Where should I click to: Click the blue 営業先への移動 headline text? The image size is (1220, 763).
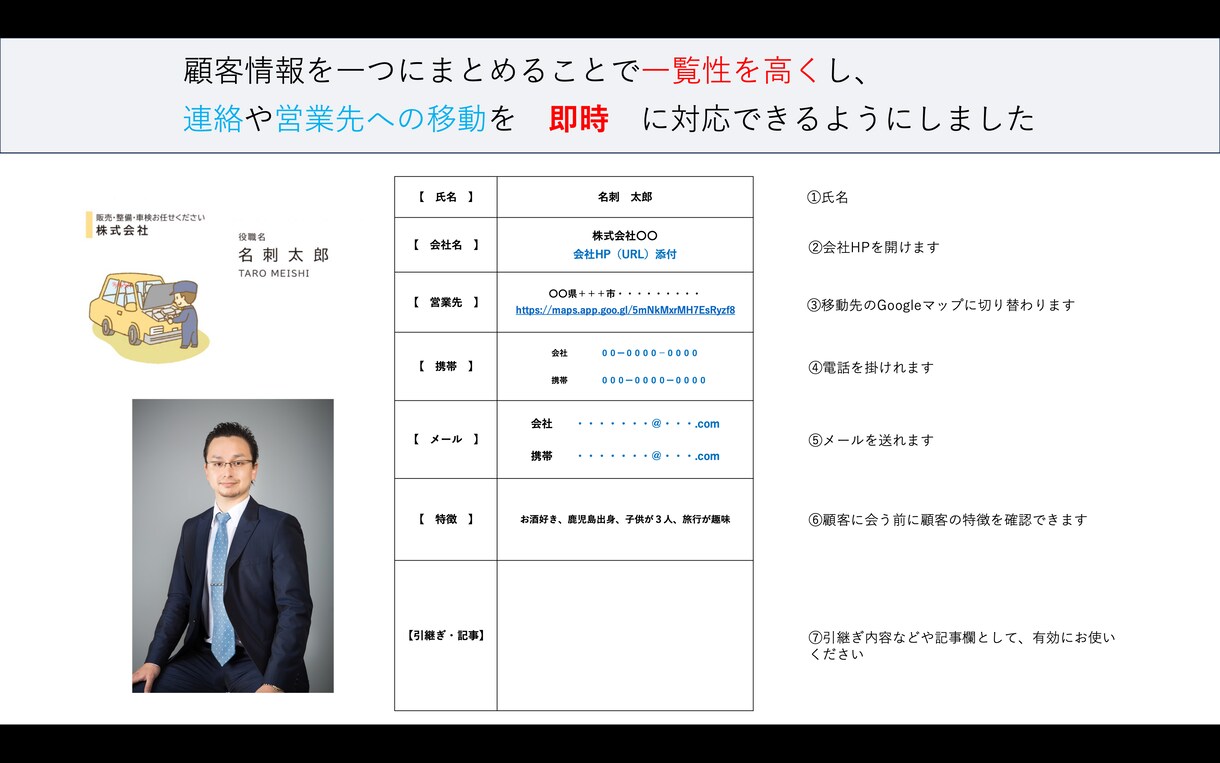pos(380,119)
